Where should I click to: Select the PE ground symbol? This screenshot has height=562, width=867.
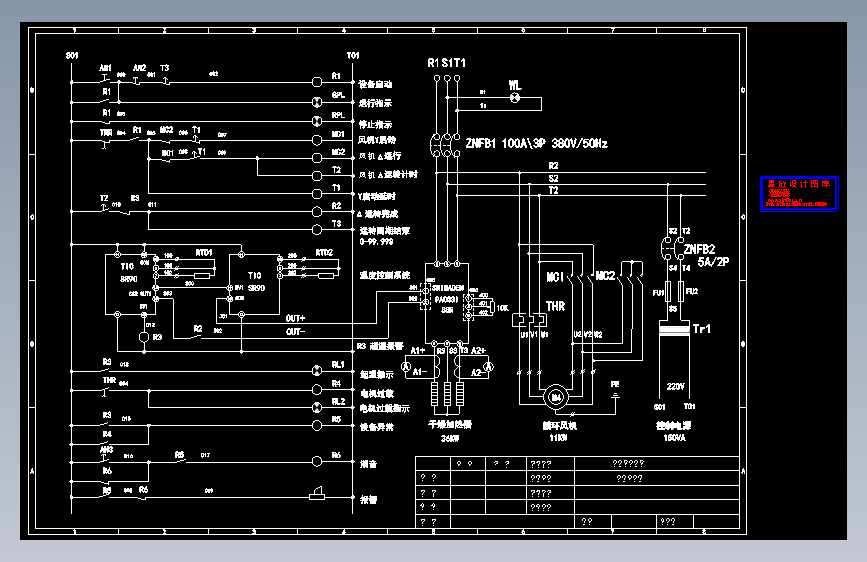click(x=615, y=396)
